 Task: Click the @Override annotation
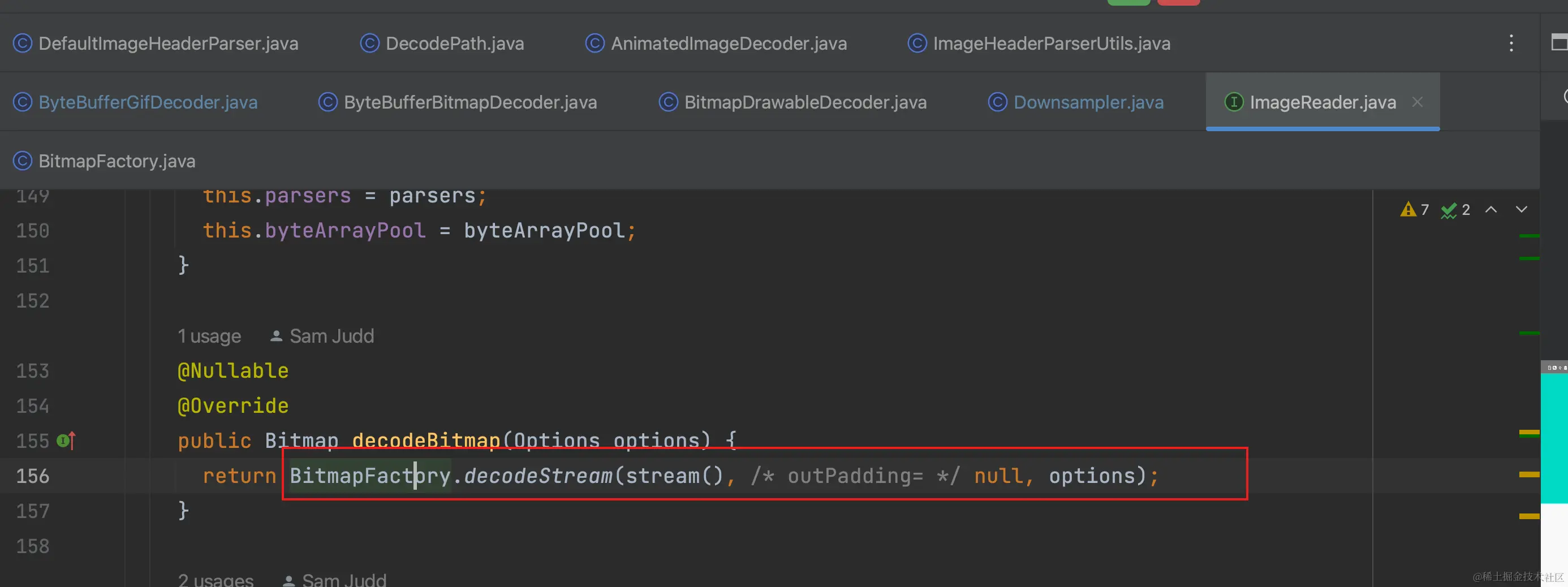click(233, 405)
